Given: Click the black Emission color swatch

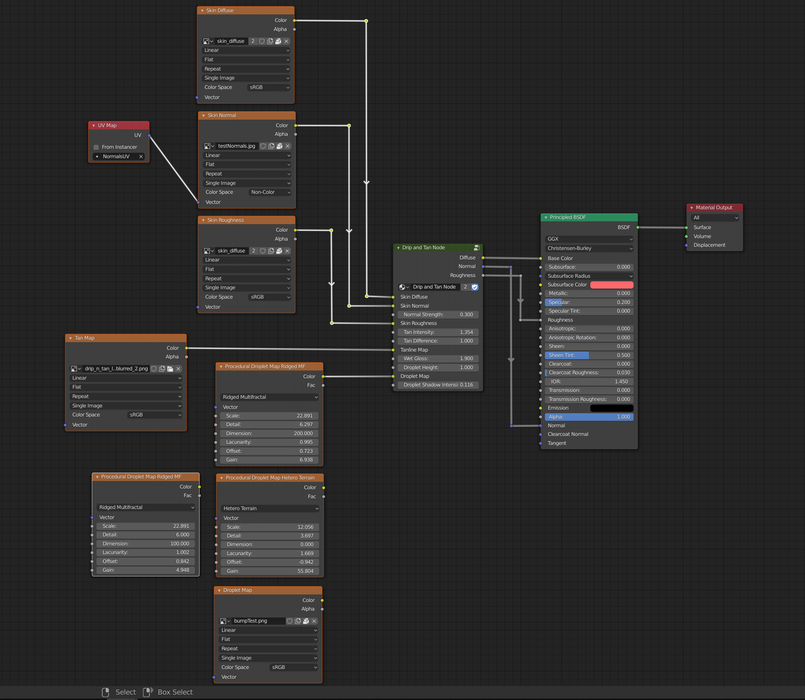Looking at the screenshot, I should click(611, 408).
